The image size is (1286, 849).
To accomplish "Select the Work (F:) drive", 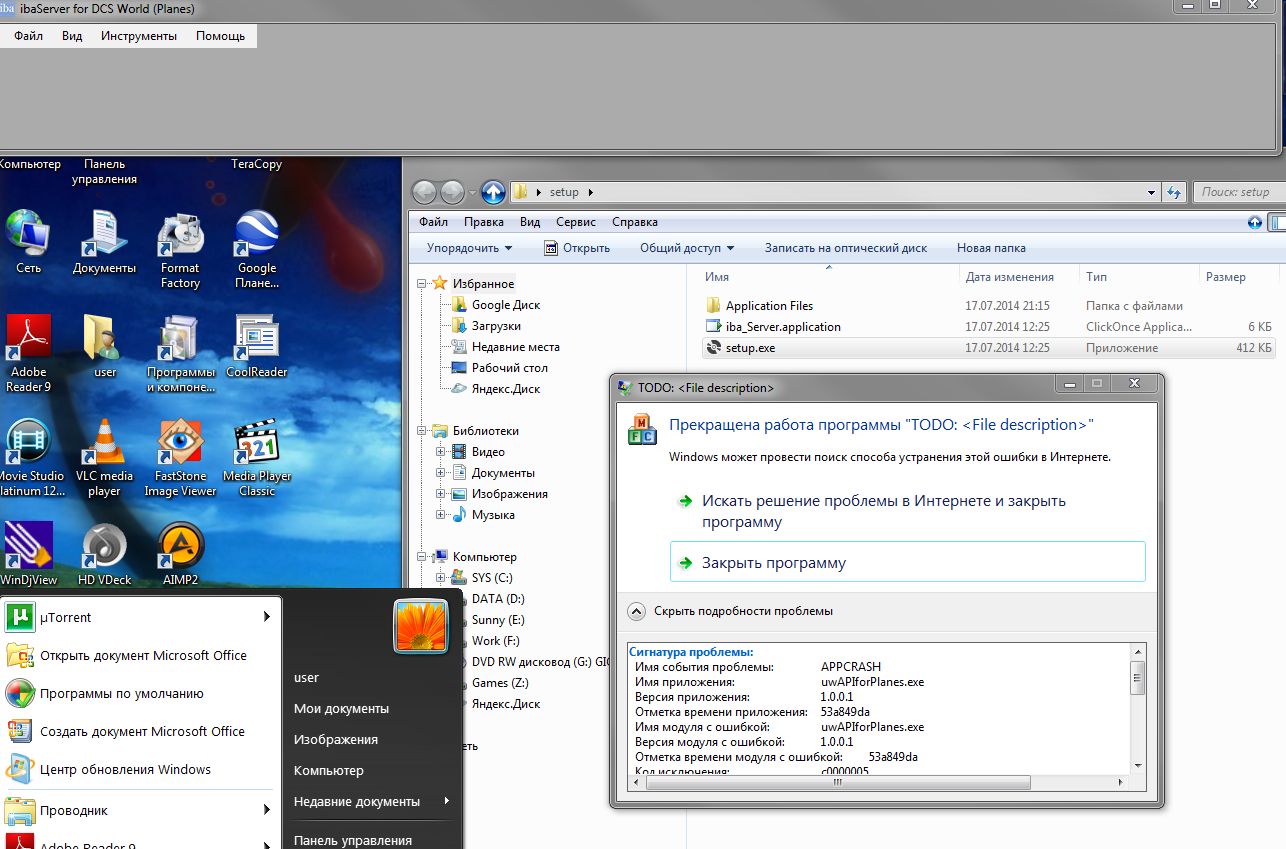I will click(496, 641).
